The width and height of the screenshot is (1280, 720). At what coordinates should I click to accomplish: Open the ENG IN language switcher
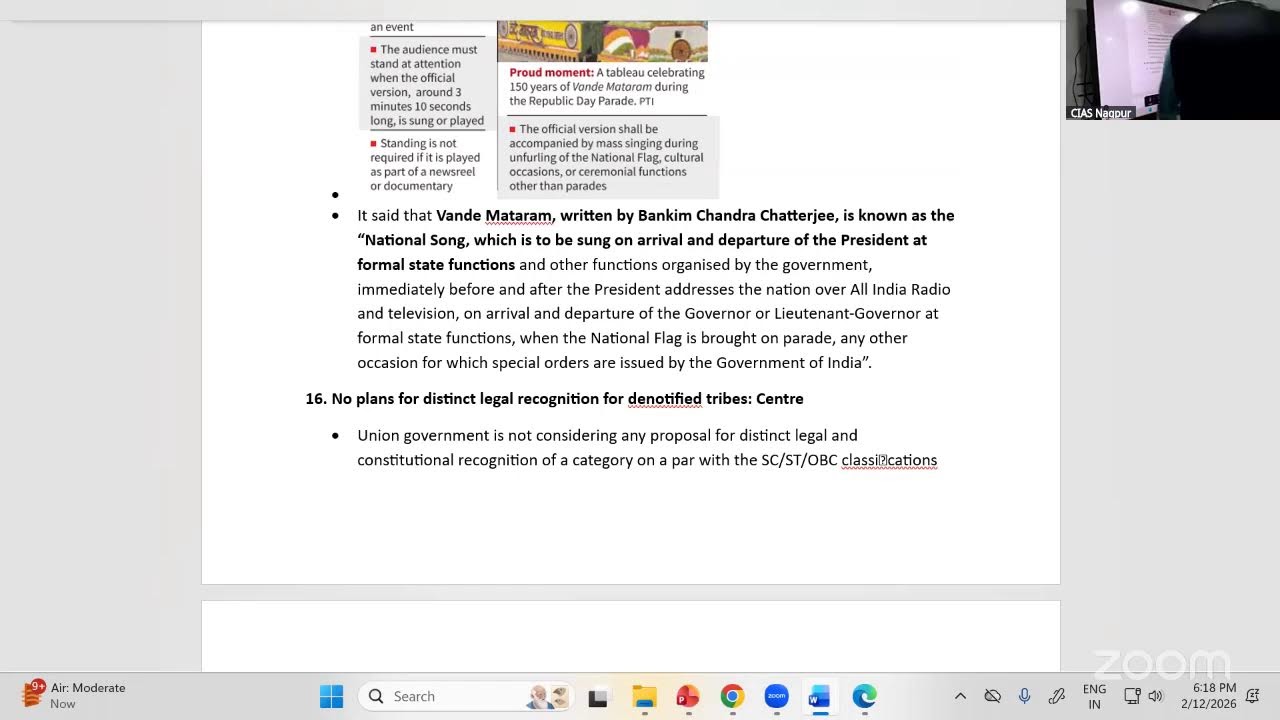[x=1094, y=696]
